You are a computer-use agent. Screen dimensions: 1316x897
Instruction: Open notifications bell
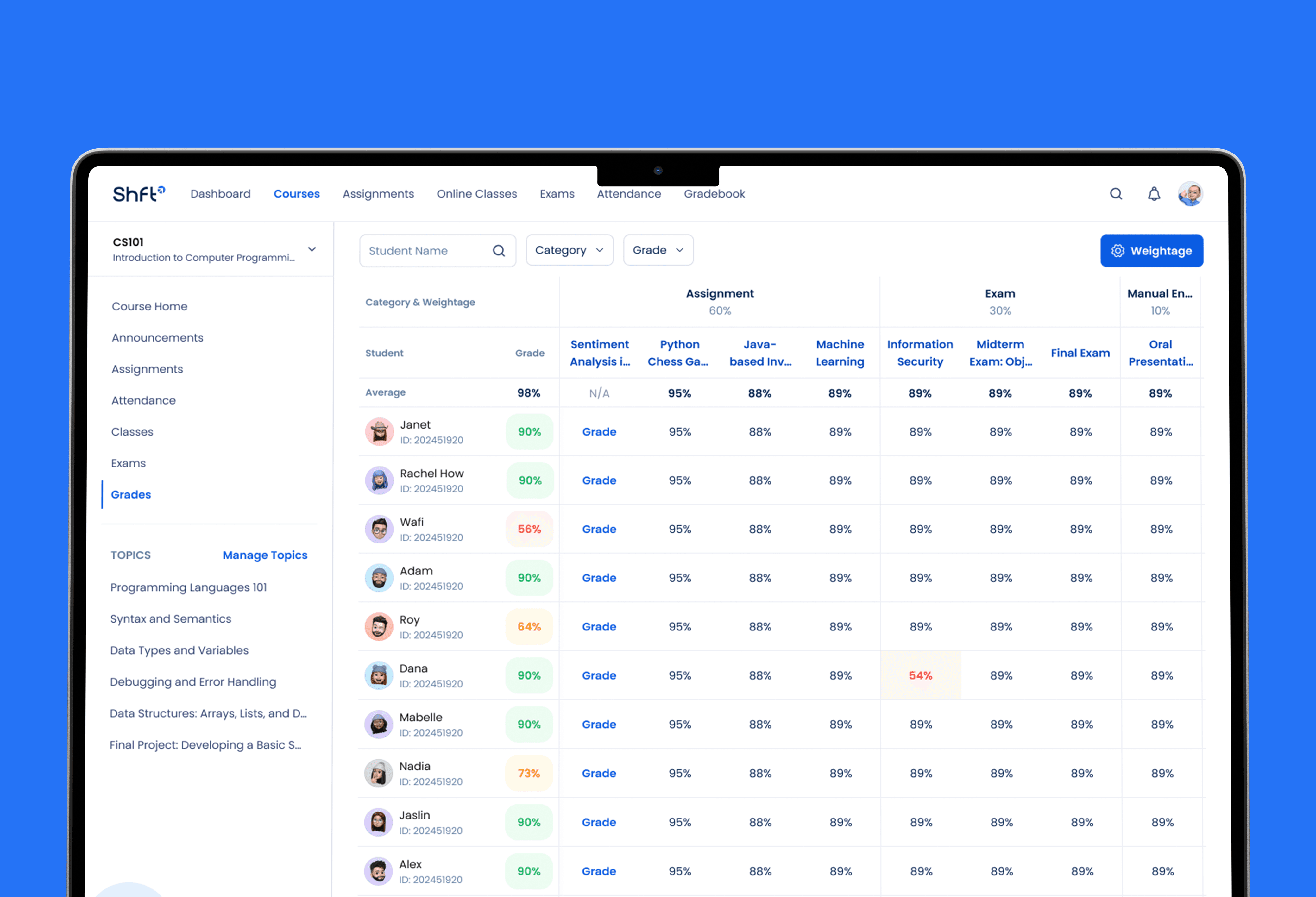(x=1154, y=194)
